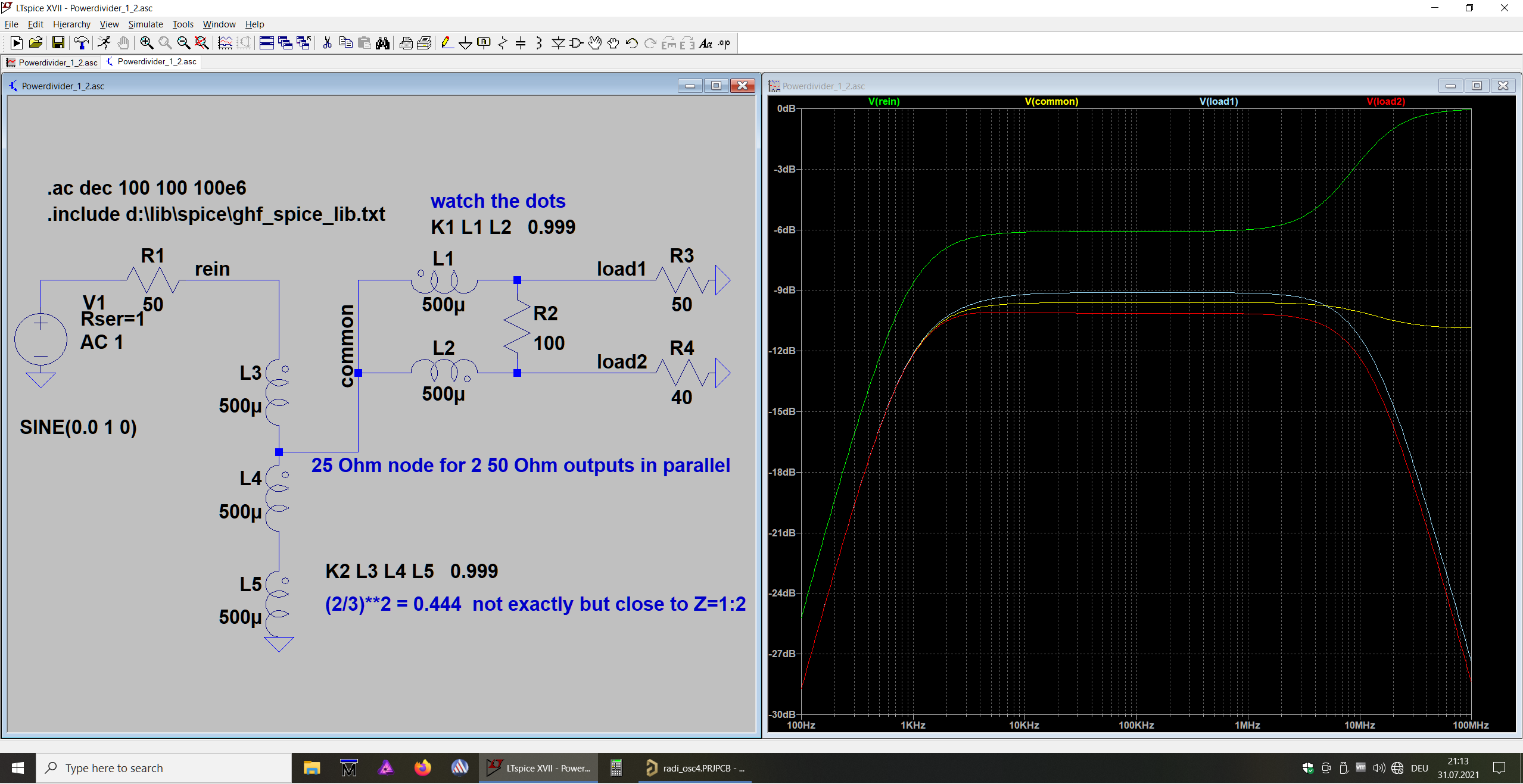The height and width of the screenshot is (784, 1523).
Task: Place a Ground symbol tool
Action: click(466, 43)
